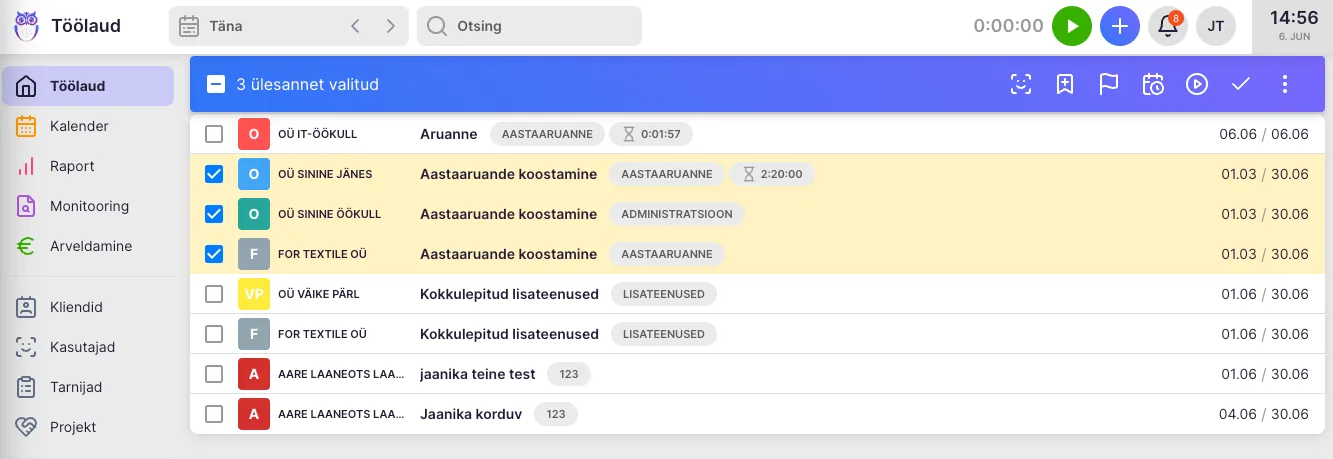The height and width of the screenshot is (459, 1333).
Task: Click the blue plus add button
Action: (1119, 26)
